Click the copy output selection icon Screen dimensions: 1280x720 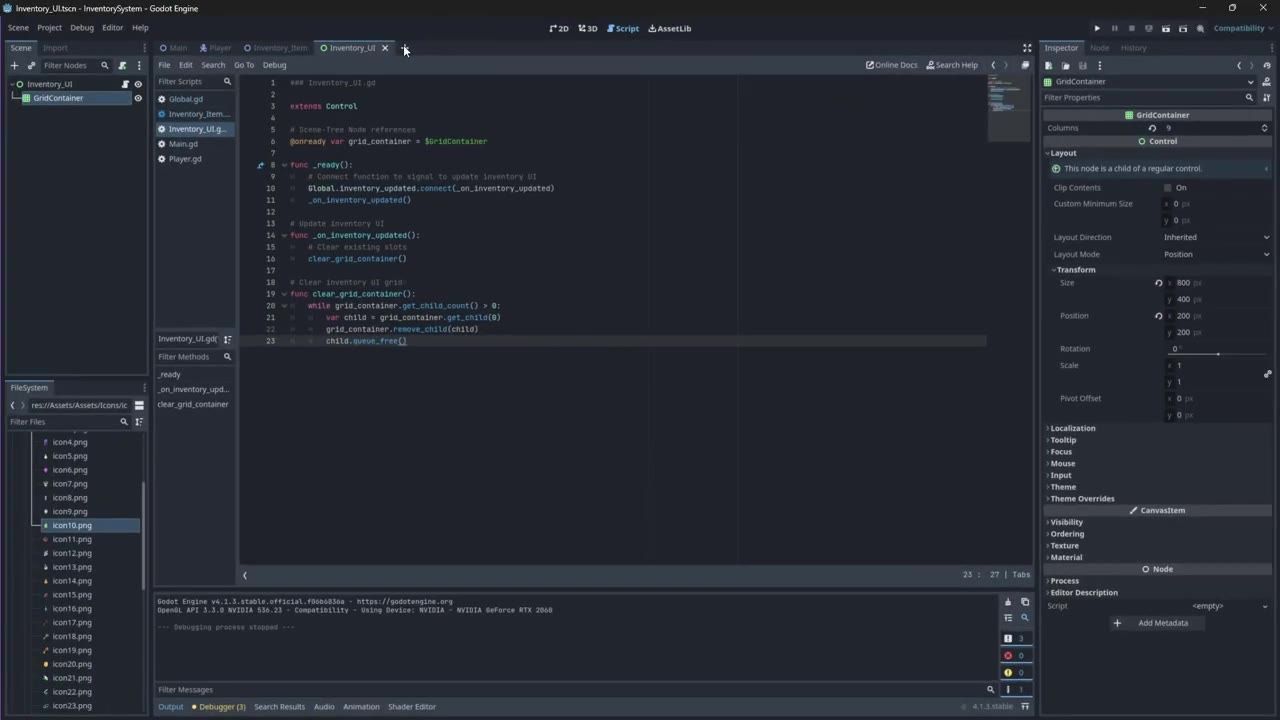coord(1025,602)
